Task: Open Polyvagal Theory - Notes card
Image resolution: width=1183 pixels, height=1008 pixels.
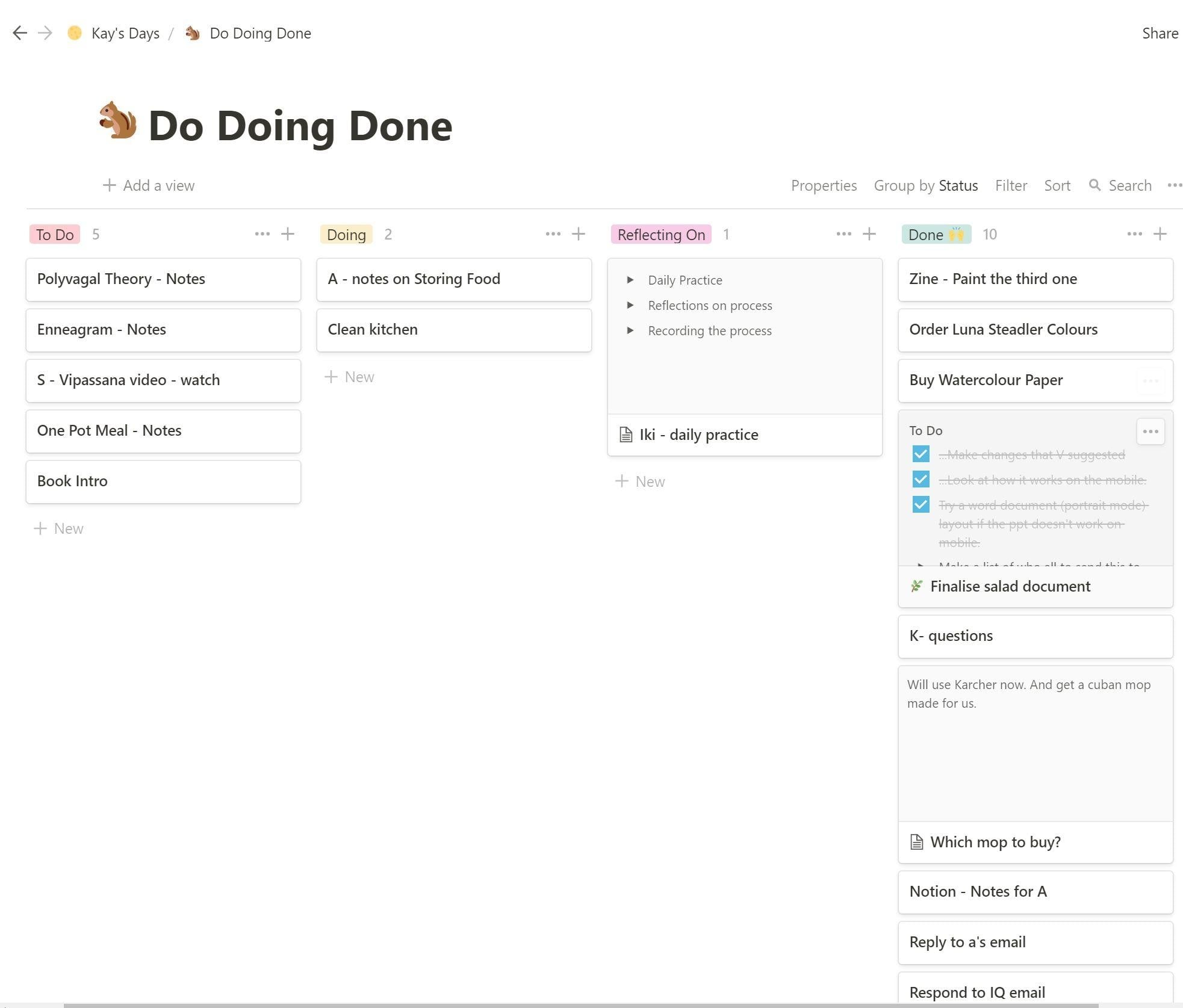Action: [x=163, y=279]
